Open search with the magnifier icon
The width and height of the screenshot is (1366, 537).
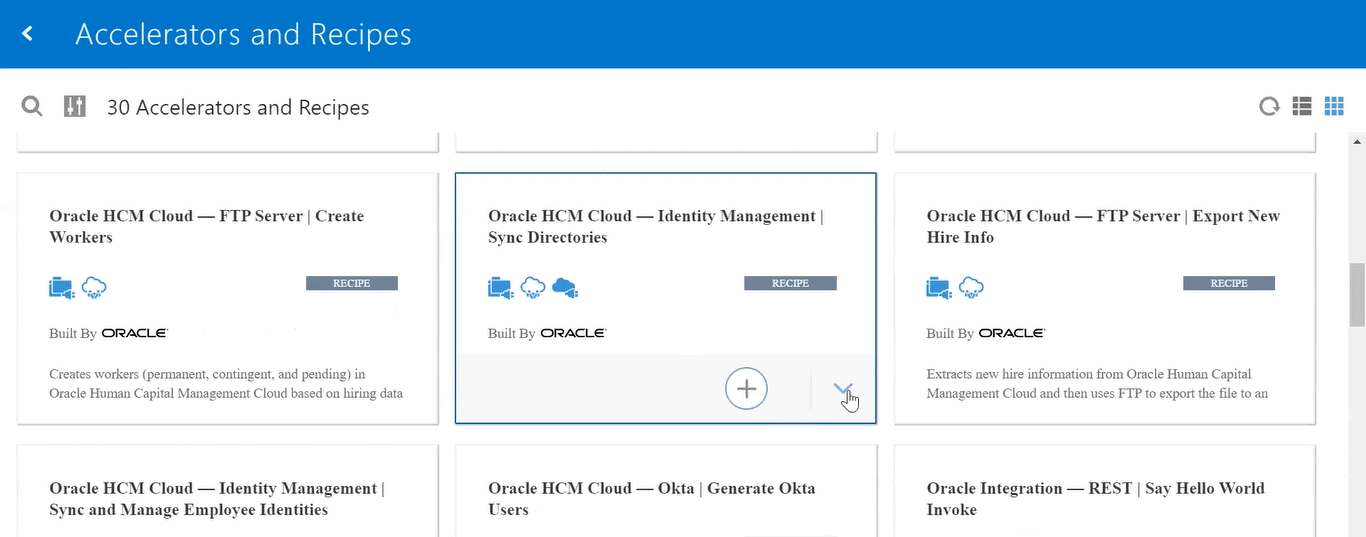pos(32,106)
